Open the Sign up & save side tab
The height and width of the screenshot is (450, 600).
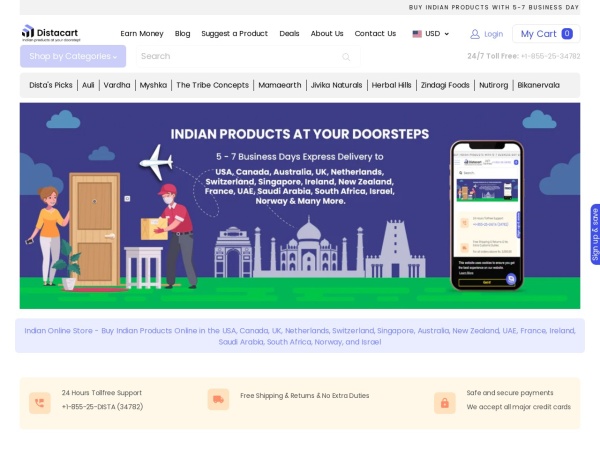point(594,234)
